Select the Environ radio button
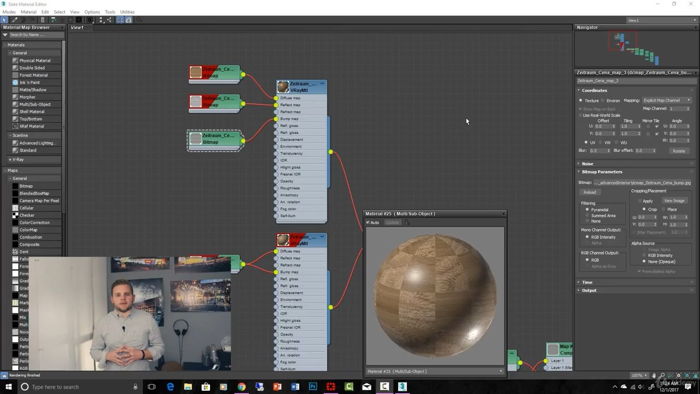Viewport: 700px width, 394px height. click(x=603, y=100)
